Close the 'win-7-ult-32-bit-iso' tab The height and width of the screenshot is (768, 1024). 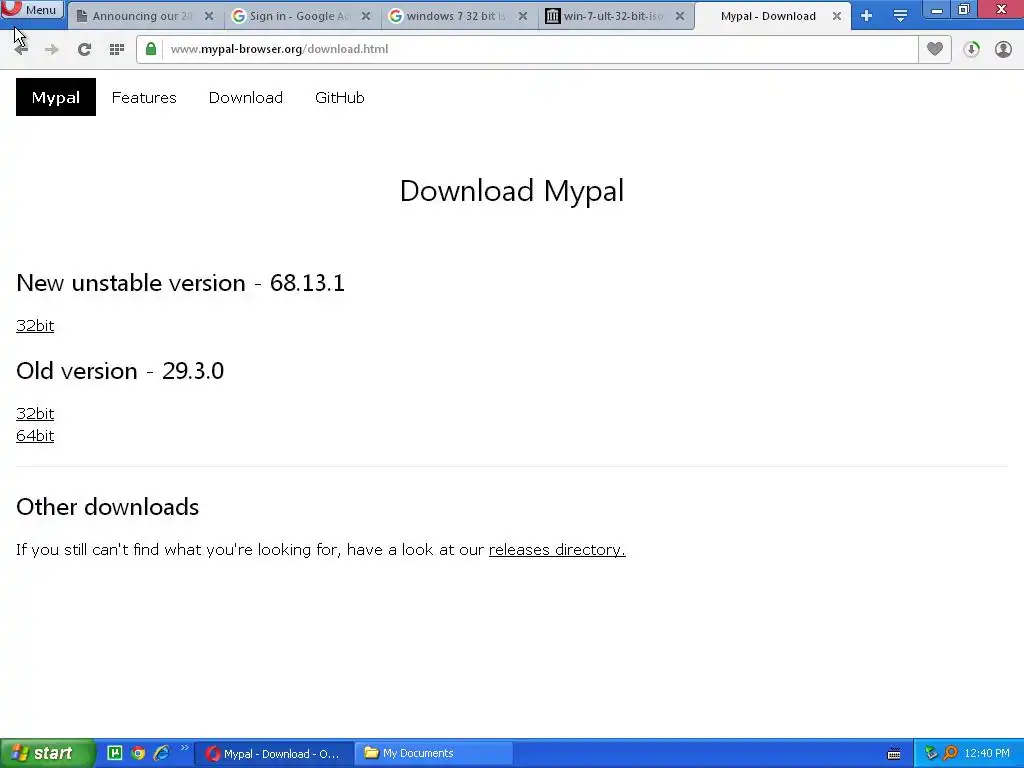(x=680, y=16)
